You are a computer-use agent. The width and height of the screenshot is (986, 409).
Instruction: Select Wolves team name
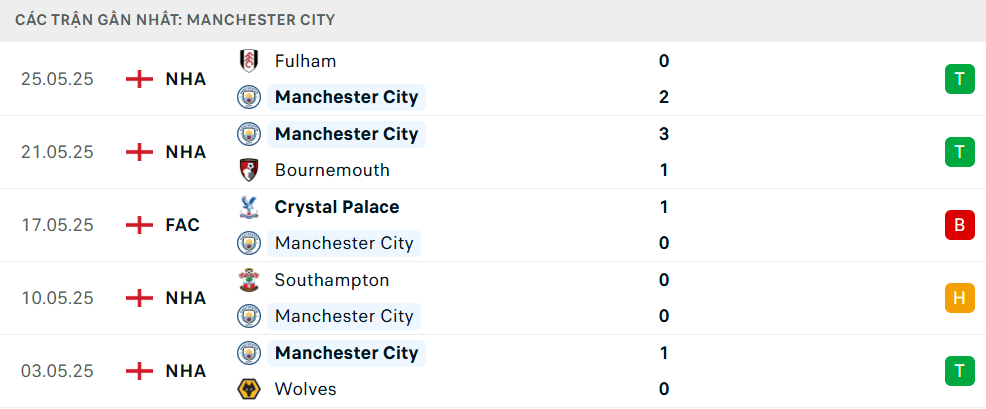(x=306, y=389)
